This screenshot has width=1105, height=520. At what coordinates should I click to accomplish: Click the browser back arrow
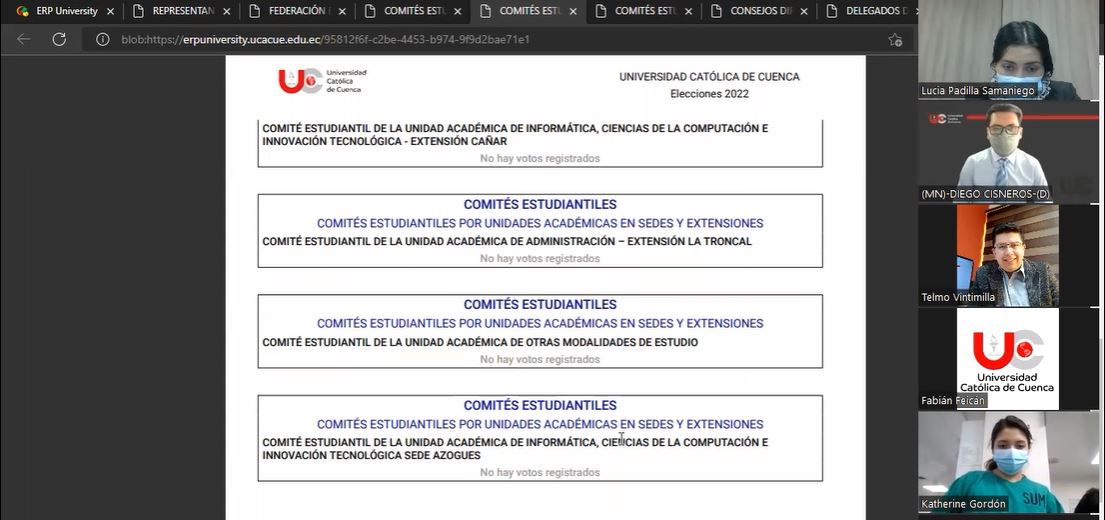point(23,39)
